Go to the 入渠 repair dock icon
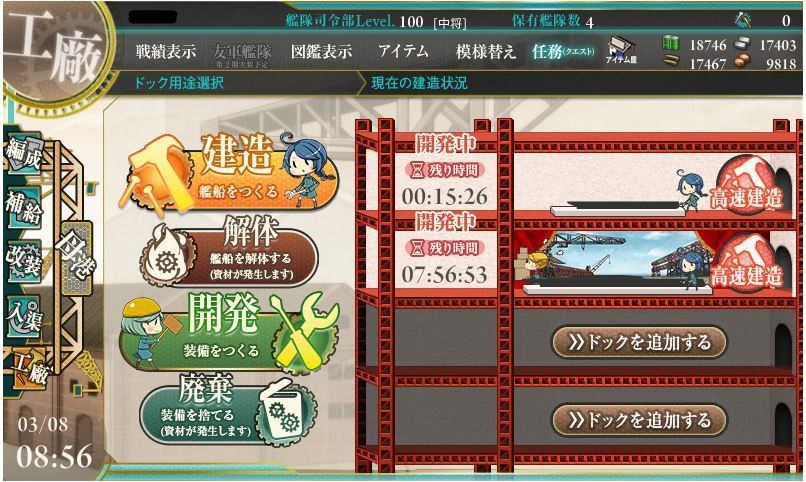Image resolution: width=806 pixels, height=482 pixels. 24,314
